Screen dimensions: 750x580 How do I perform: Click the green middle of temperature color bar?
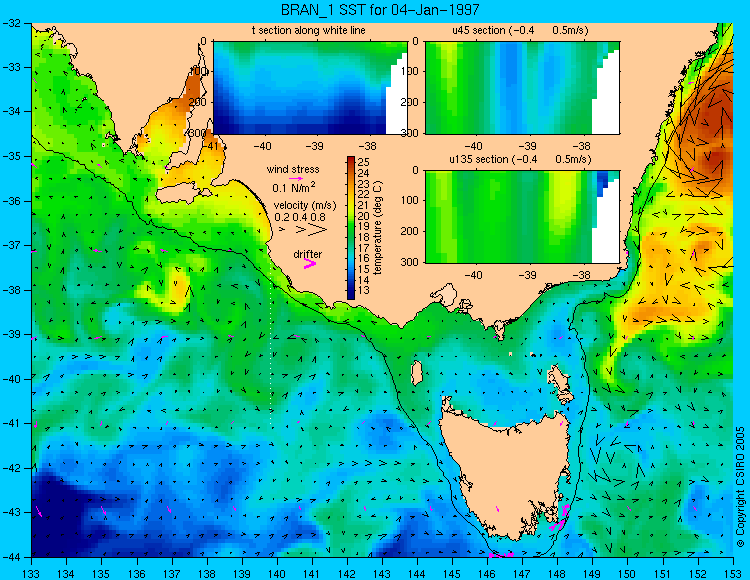[x=351, y=232]
